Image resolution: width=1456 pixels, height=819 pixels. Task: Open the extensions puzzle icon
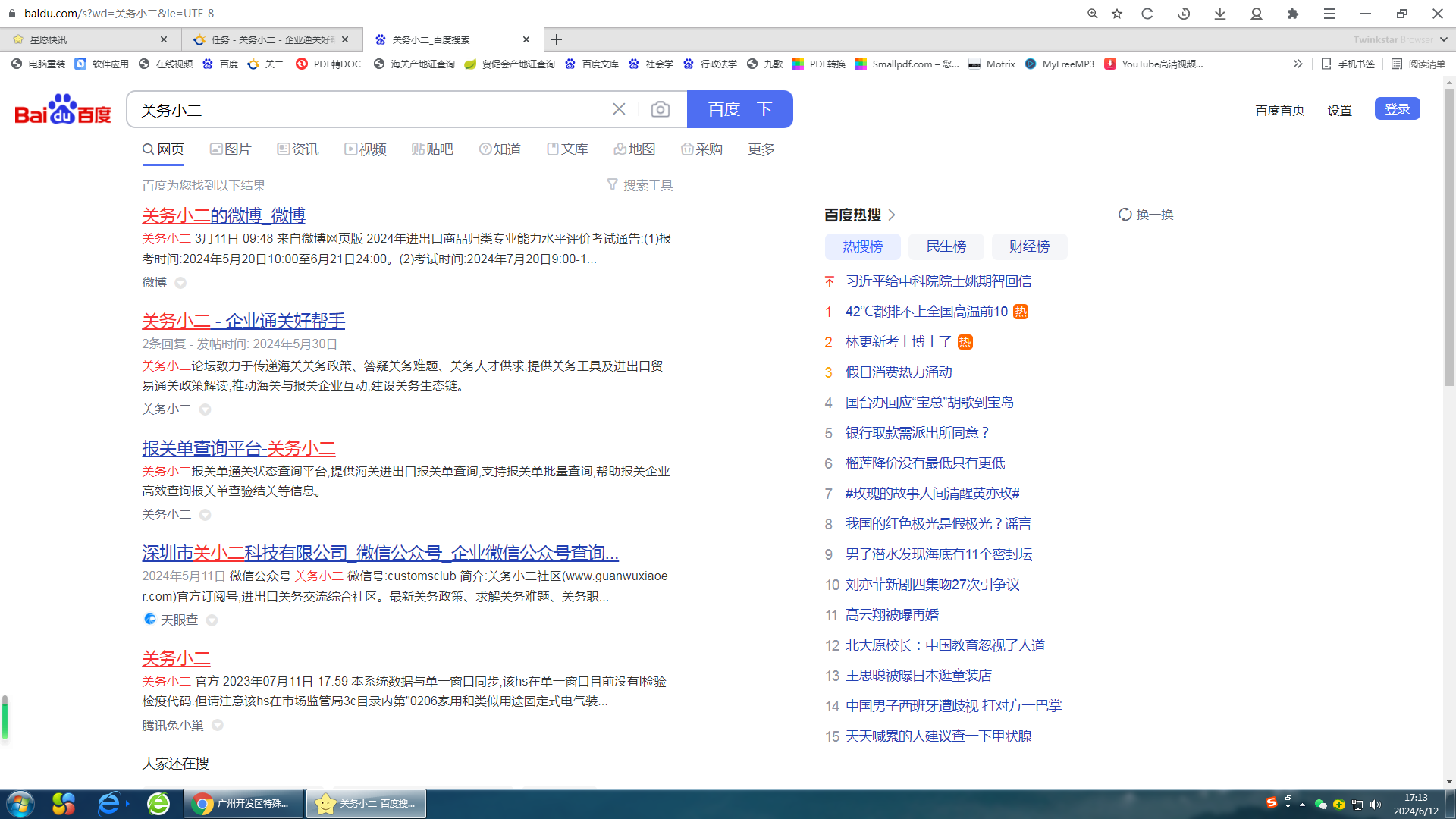[x=1293, y=14]
